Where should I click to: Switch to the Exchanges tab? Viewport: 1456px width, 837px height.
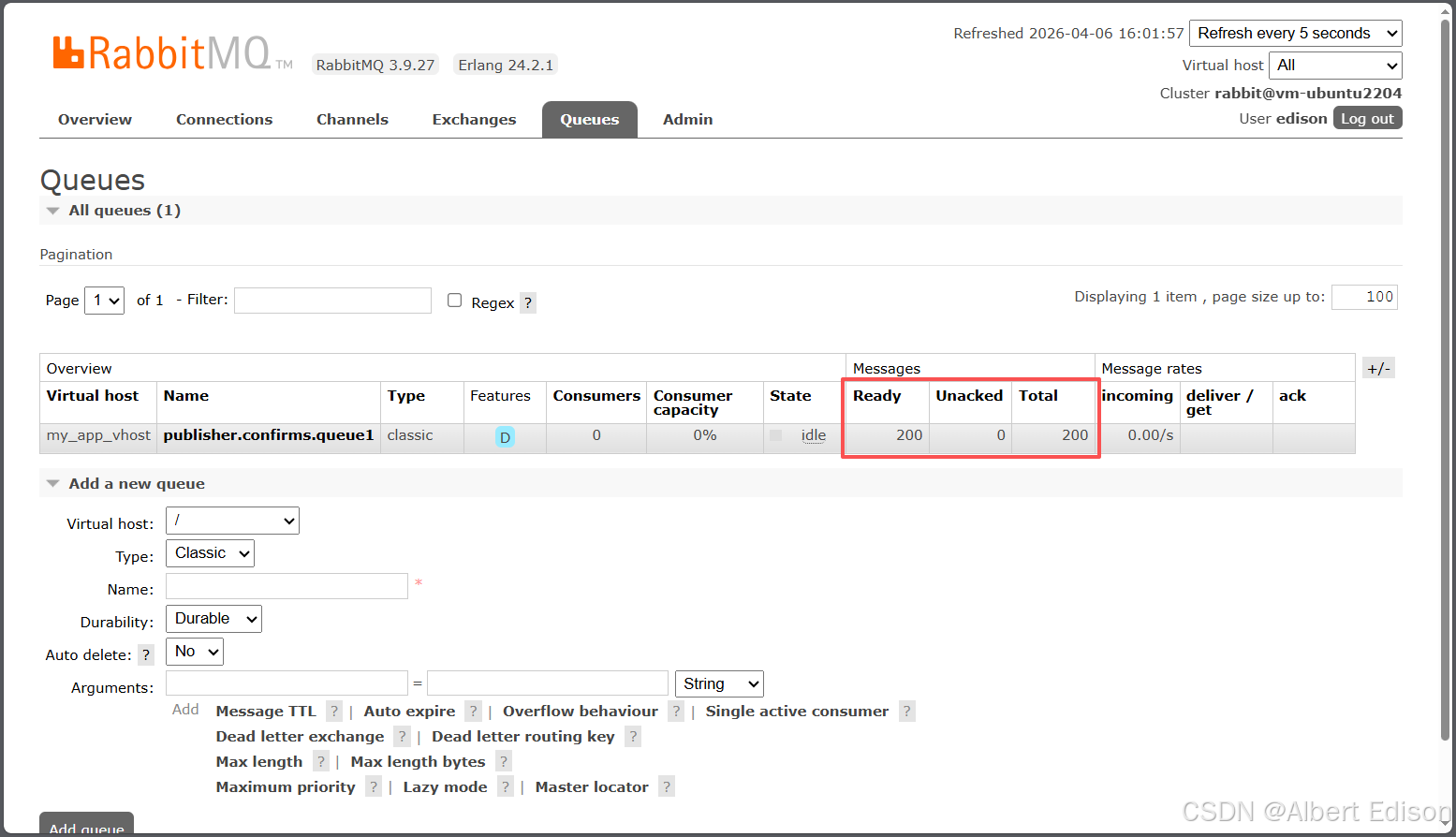[474, 120]
